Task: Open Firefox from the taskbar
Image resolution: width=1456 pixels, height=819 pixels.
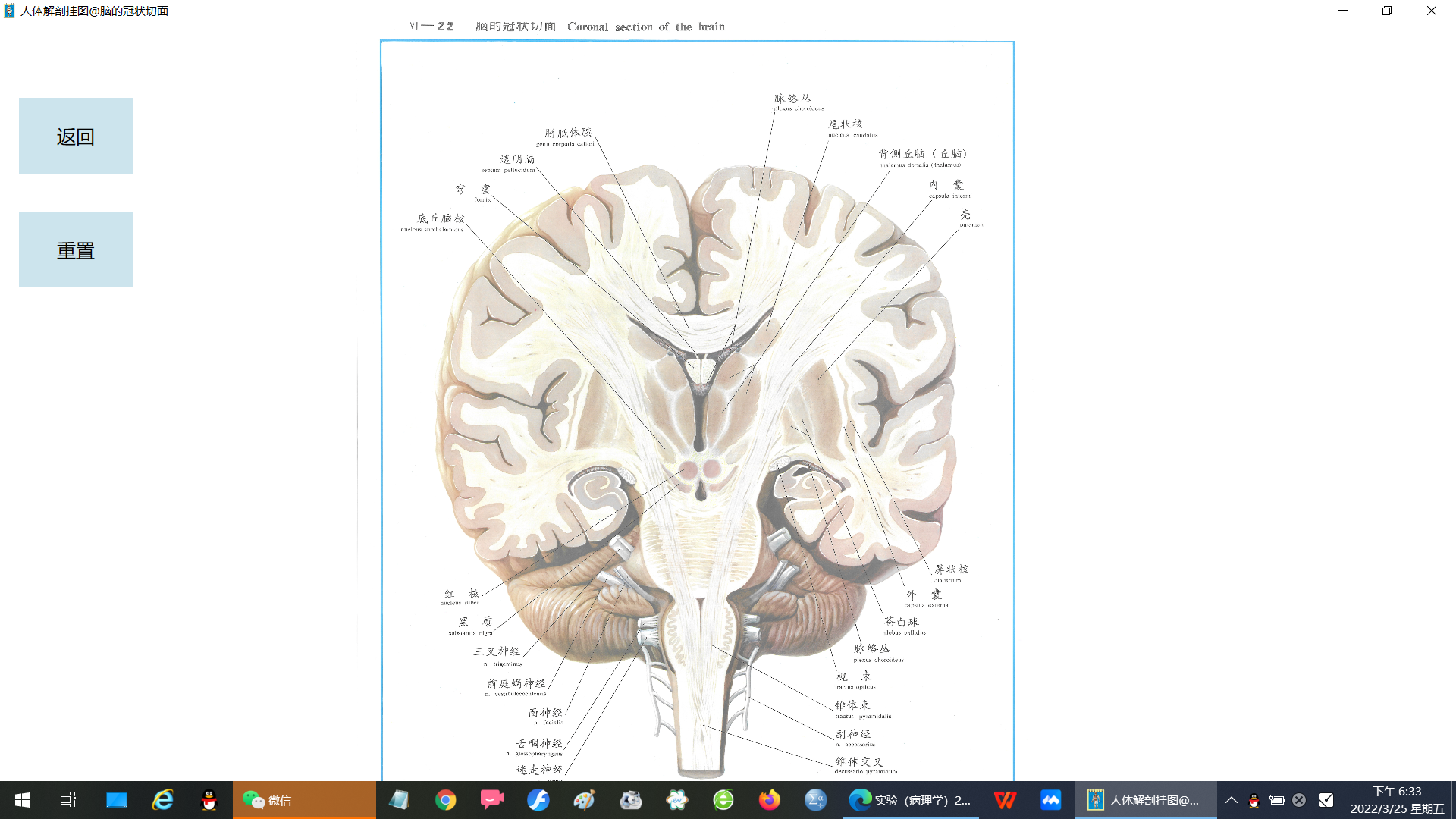Action: (769, 800)
